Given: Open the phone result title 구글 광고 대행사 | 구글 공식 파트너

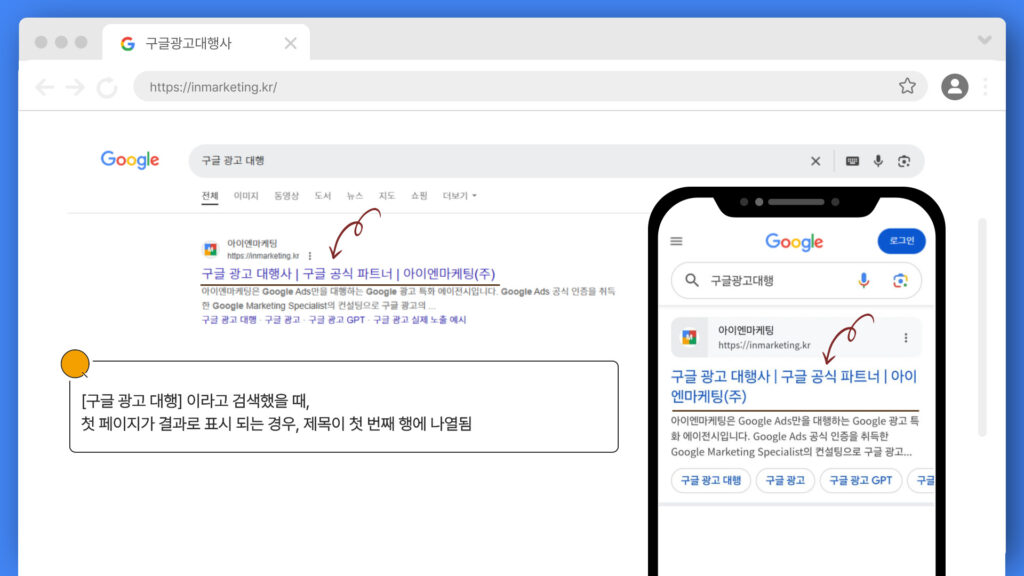Looking at the screenshot, I should pyautogui.click(x=794, y=386).
